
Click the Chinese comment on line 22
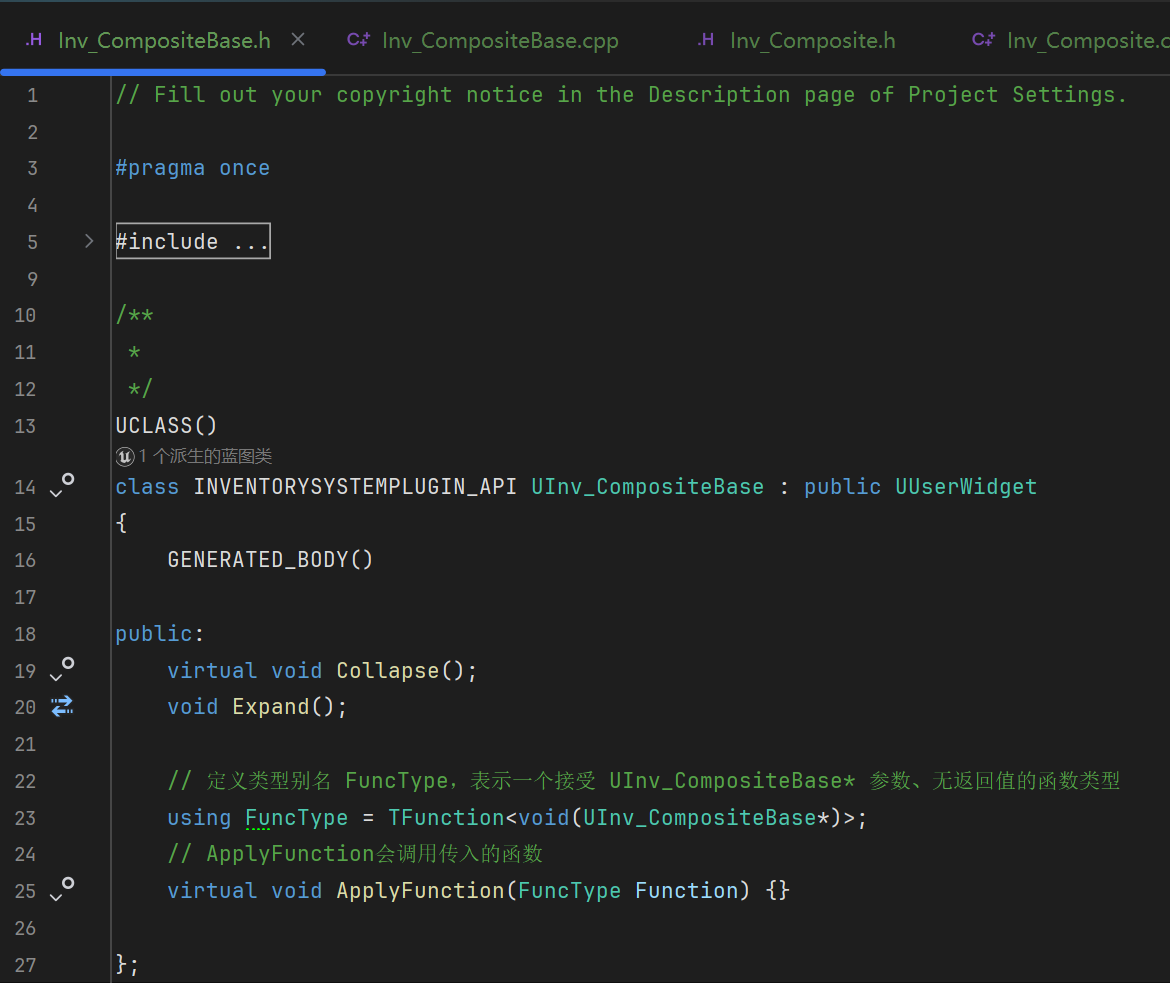(644, 781)
